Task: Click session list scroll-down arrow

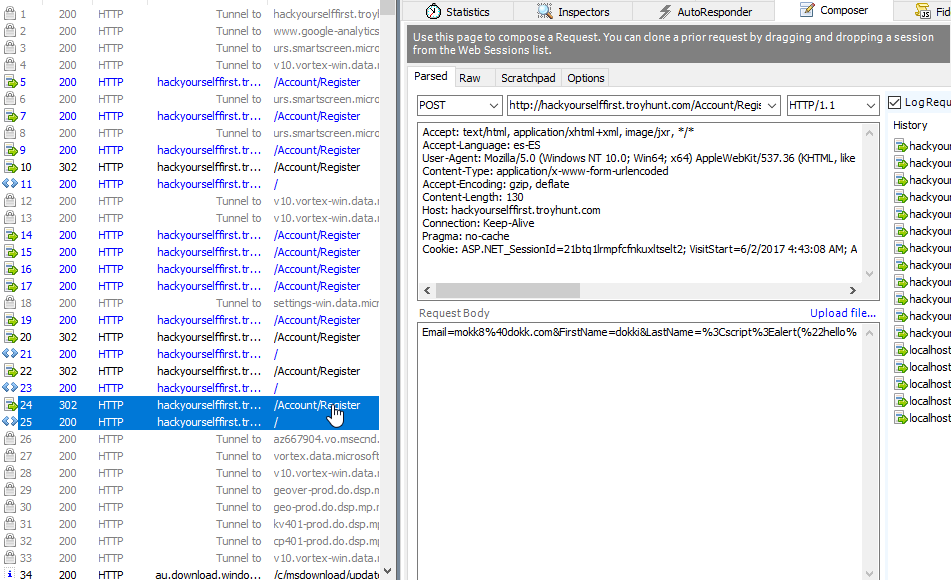Action: [388, 571]
